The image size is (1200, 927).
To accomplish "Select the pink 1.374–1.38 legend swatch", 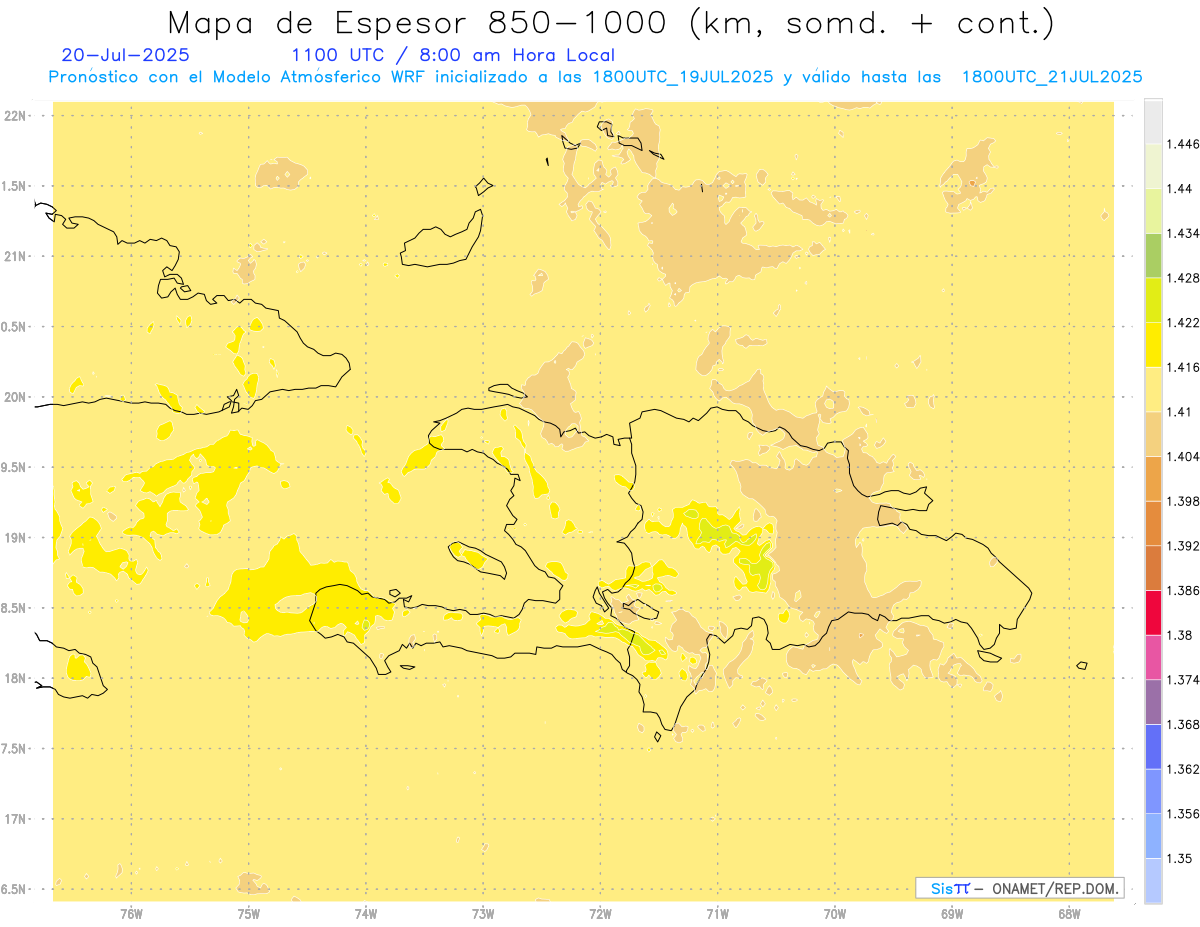I will (x=1153, y=657).
